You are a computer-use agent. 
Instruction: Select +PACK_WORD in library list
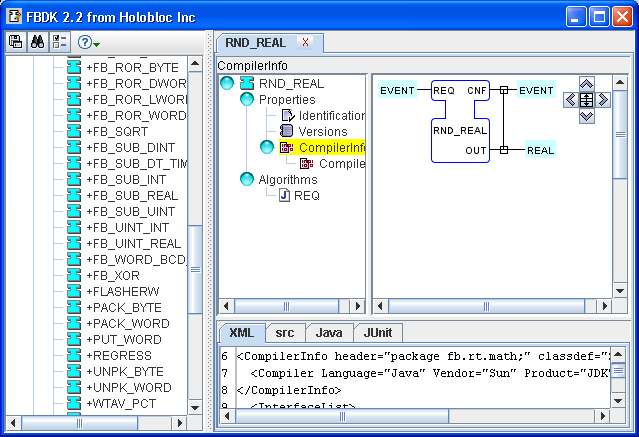[x=128, y=324]
